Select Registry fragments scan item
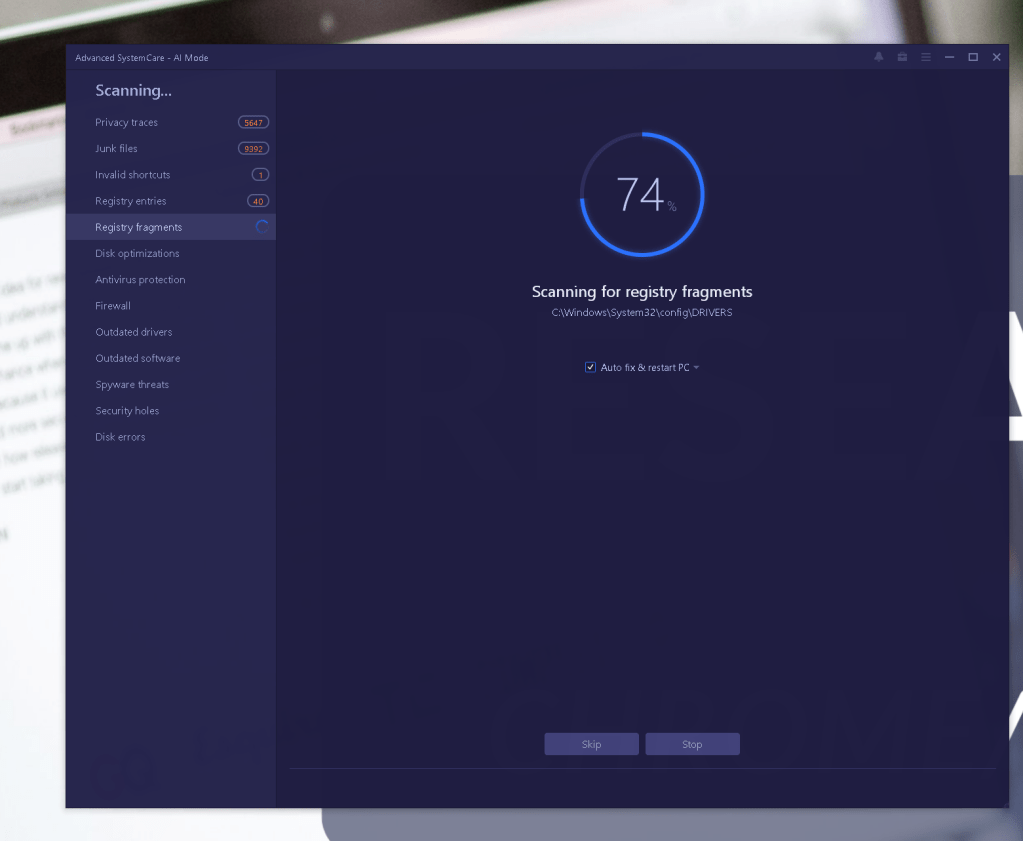 (171, 227)
